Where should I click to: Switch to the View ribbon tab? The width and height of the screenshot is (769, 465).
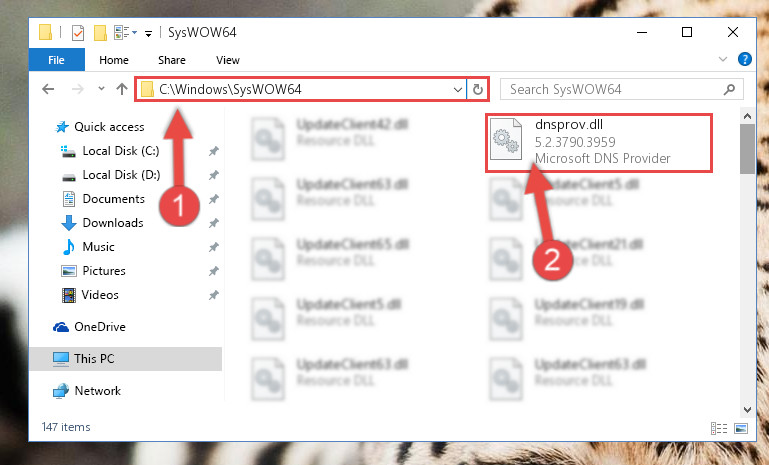coord(228,60)
